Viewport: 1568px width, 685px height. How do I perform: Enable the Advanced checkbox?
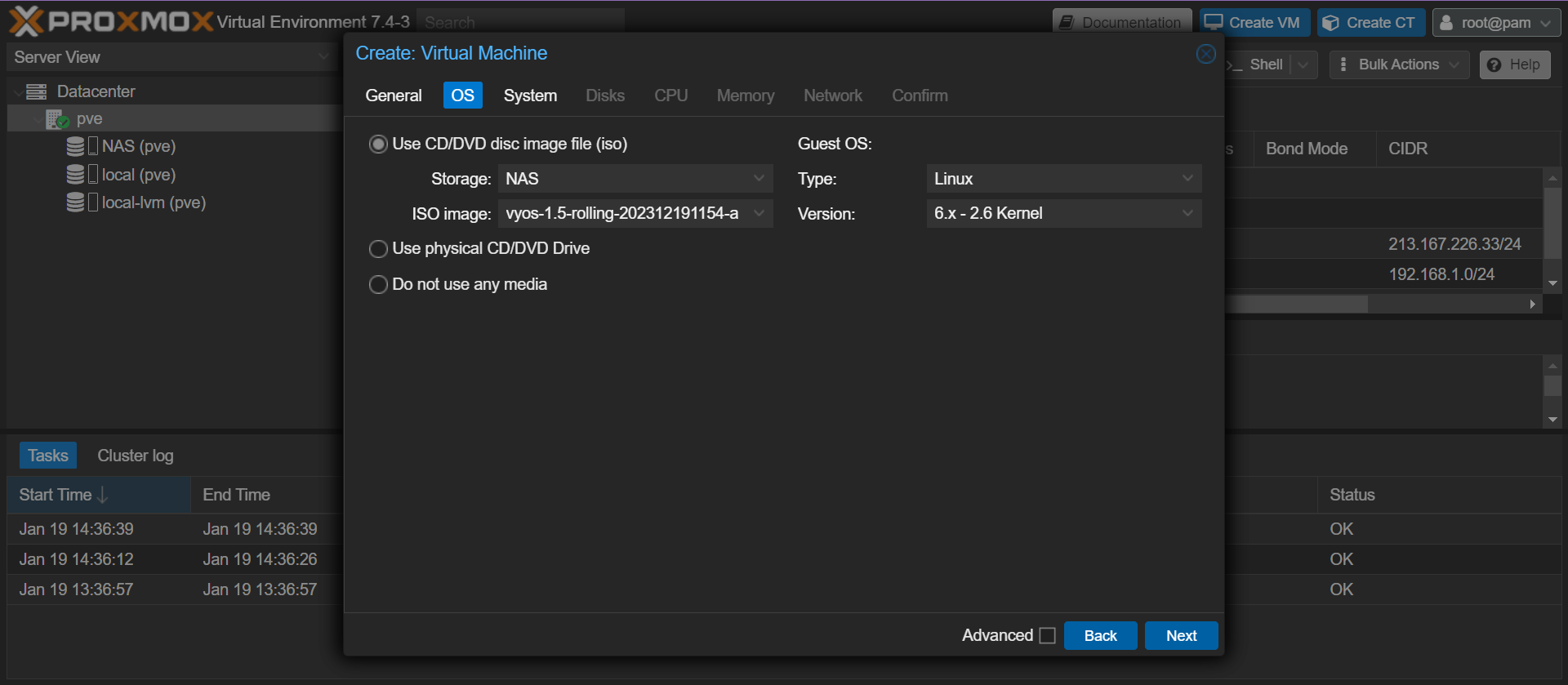[x=1048, y=635]
